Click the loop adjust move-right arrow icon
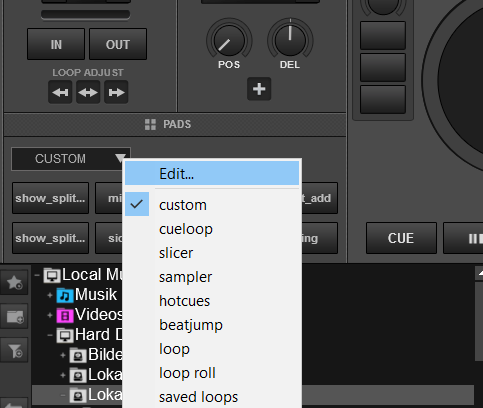The width and height of the screenshot is (483, 408). point(116,92)
